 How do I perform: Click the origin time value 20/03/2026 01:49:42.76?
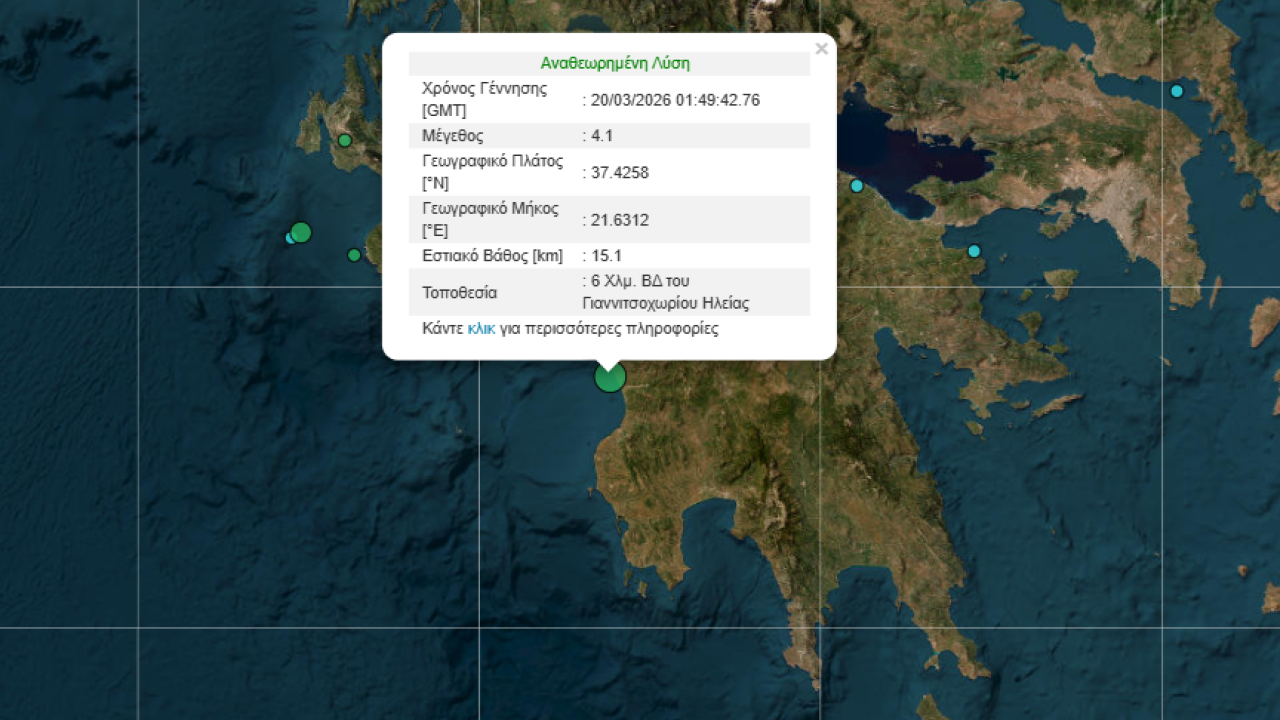(675, 99)
